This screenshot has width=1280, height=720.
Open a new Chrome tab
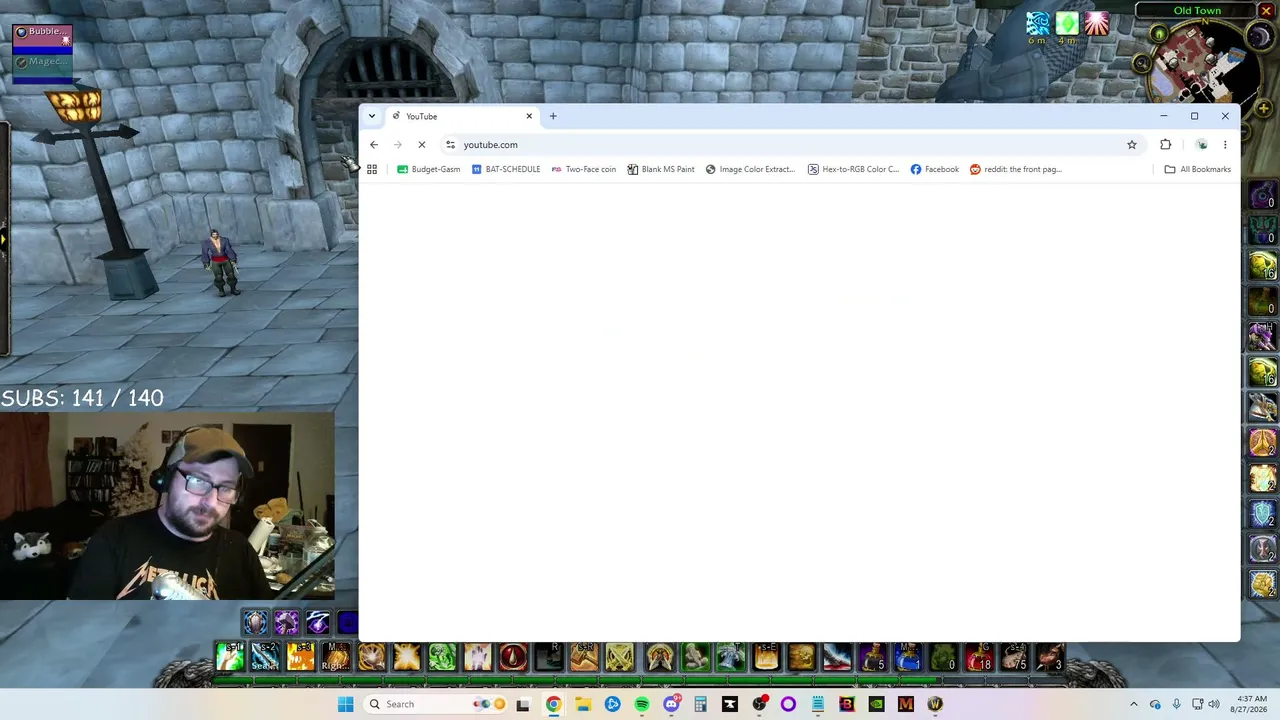tap(553, 116)
